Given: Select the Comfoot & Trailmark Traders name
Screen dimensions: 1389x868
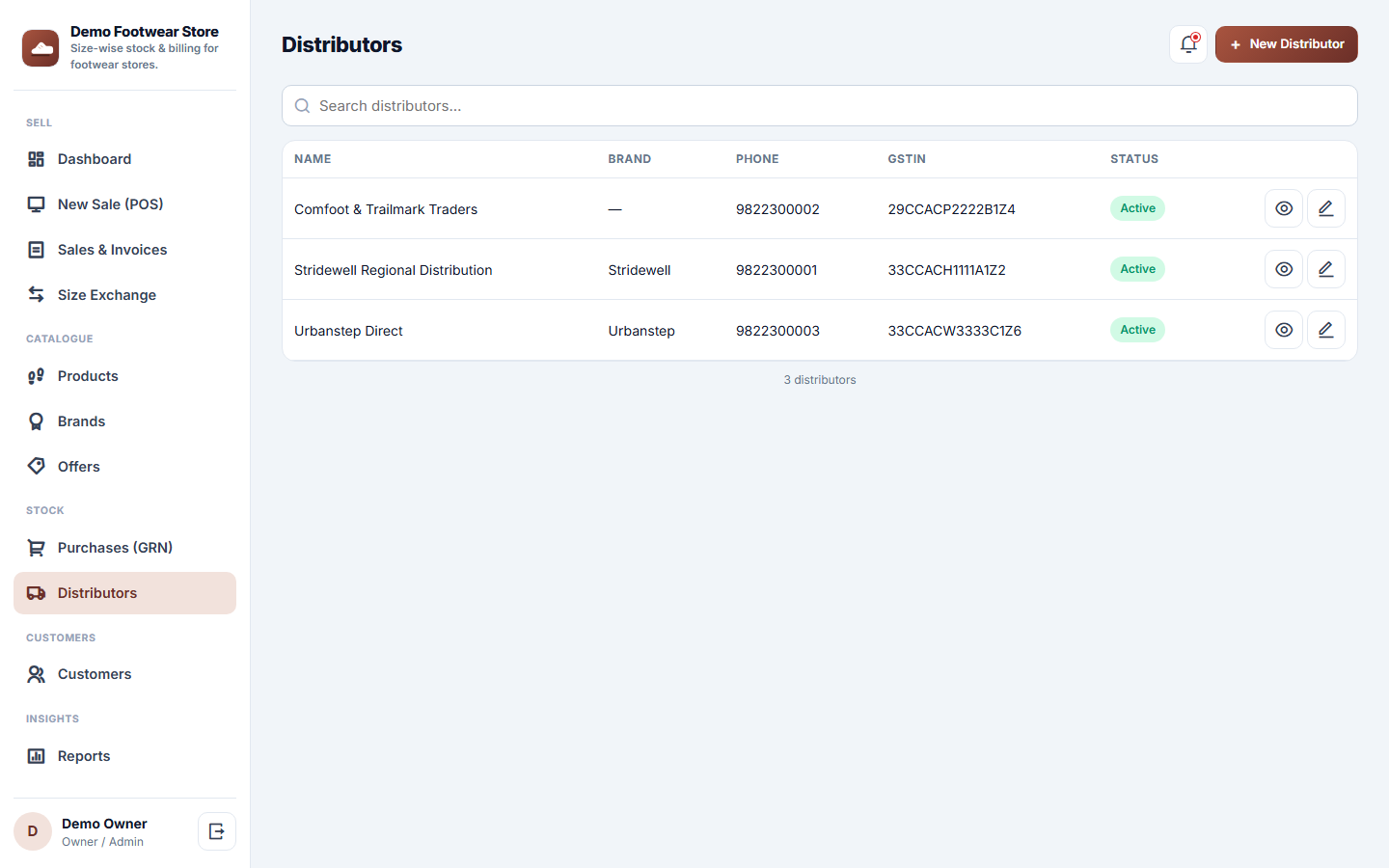Looking at the screenshot, I should pos(386,209).
